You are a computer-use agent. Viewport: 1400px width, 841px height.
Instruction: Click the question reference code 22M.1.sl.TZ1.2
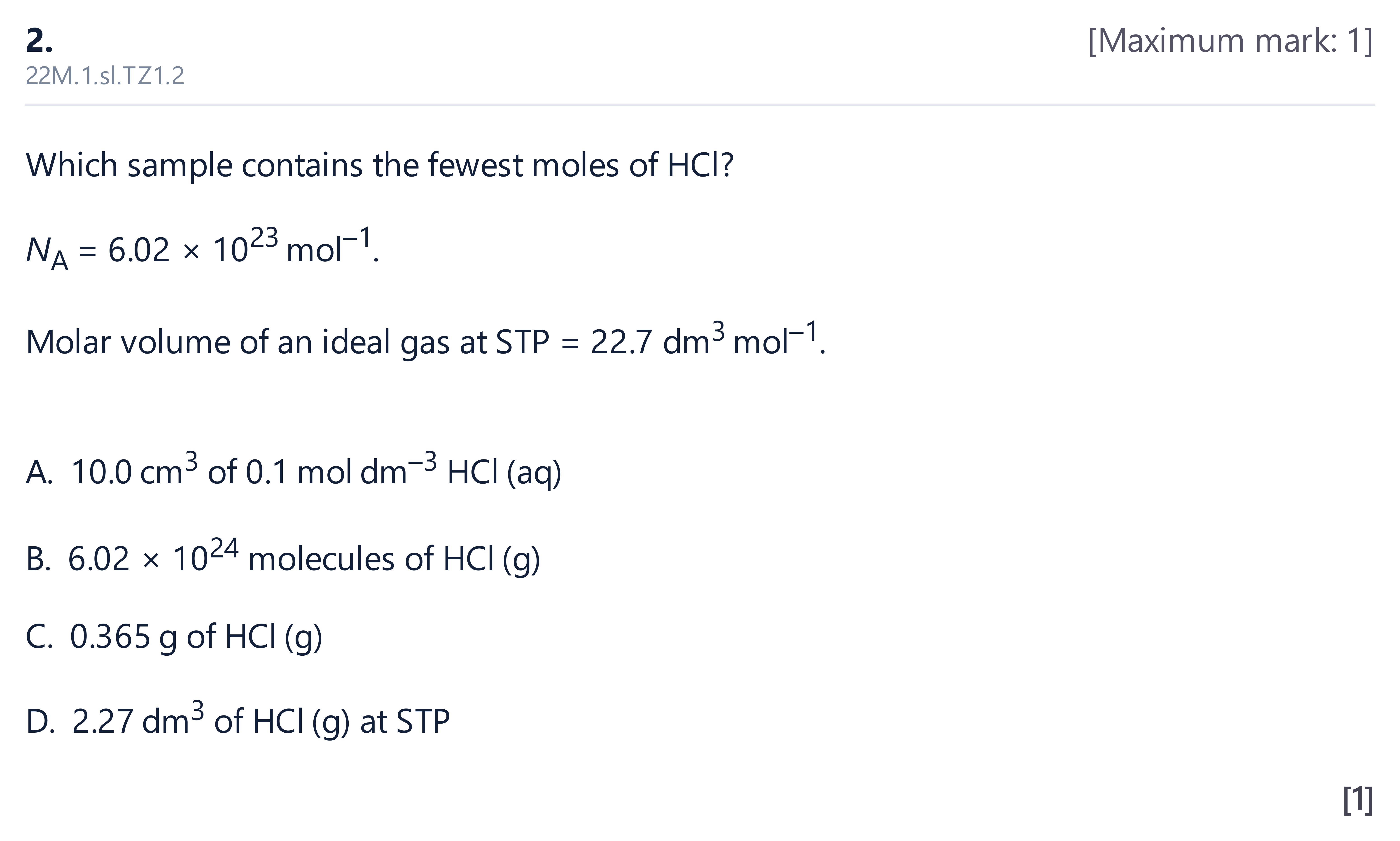click(105, 76)
